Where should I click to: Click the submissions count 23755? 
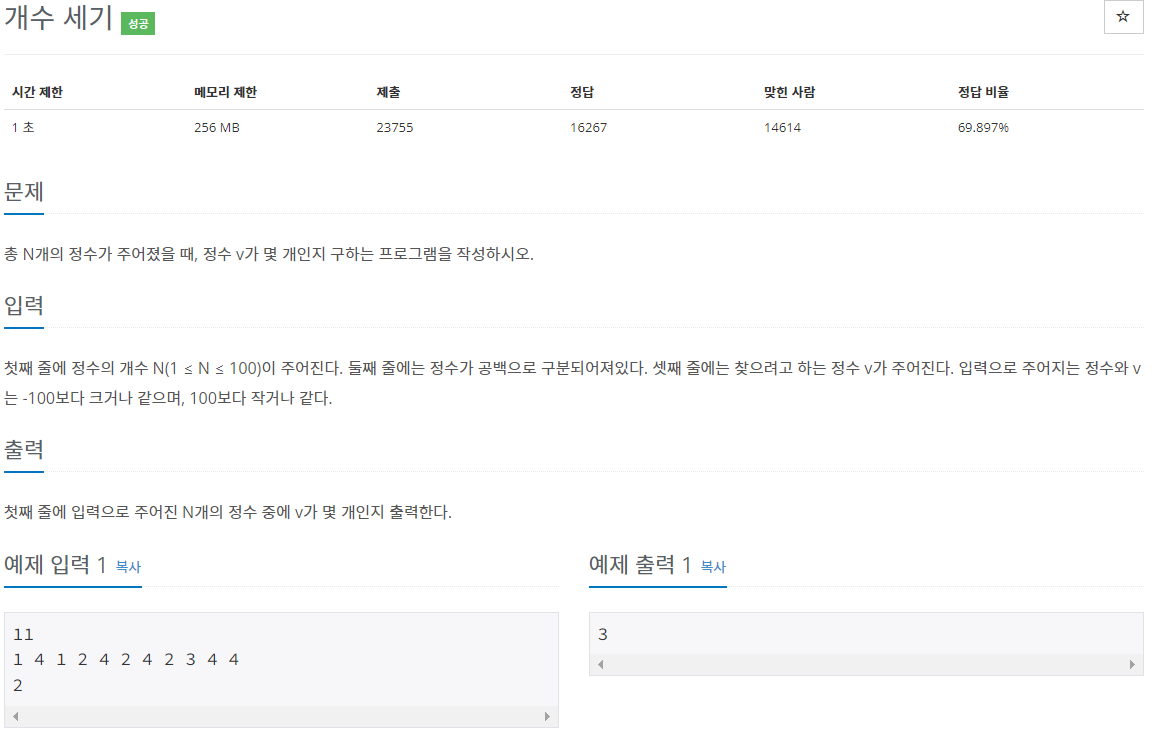pos(394,127)
